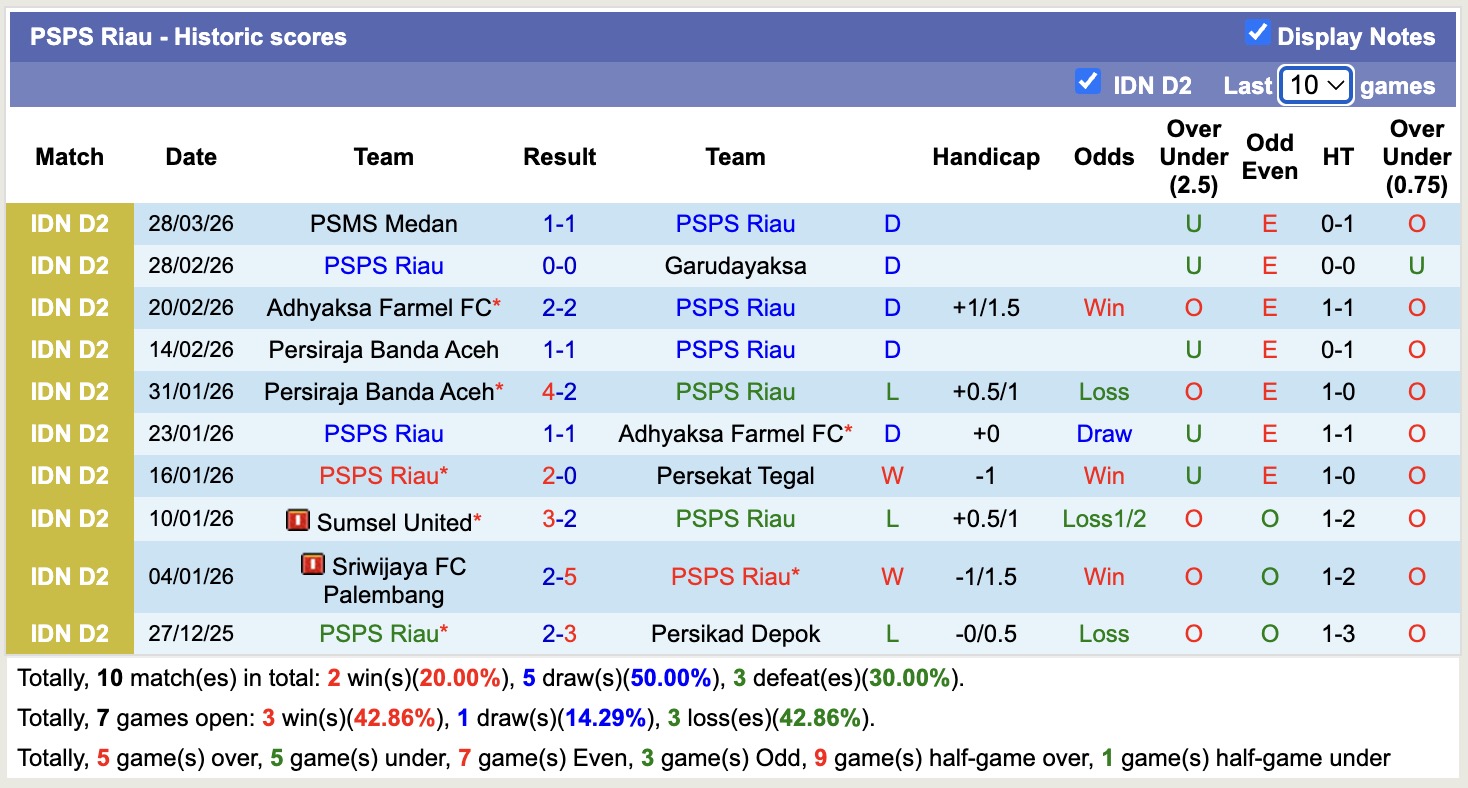
Task: Click the Over Under (2.5) column header
Action: [1193, 157]
